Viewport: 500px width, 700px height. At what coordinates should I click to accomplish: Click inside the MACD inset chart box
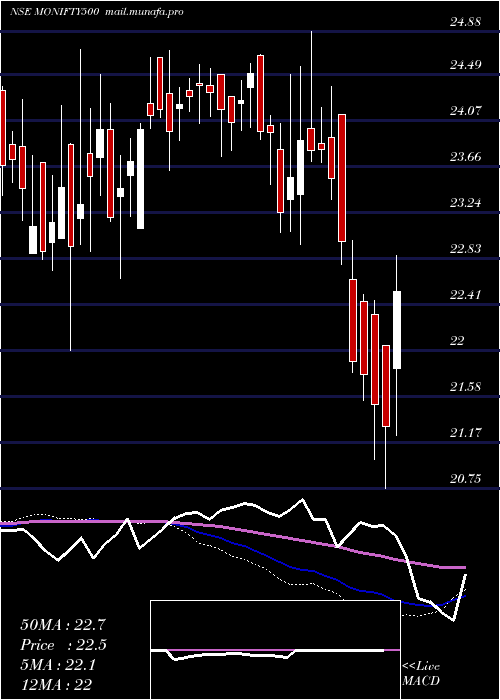point(275,650)
